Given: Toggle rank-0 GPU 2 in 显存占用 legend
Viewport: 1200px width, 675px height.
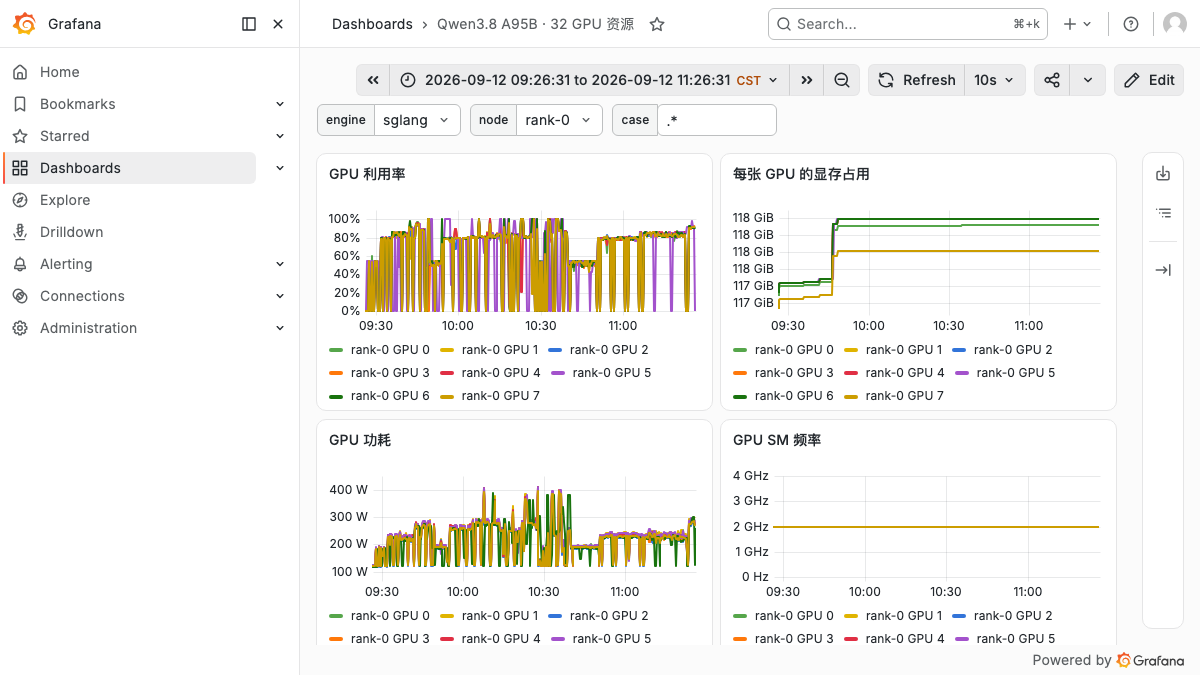Looking at the screenshot, I should tap(1013, 350).
